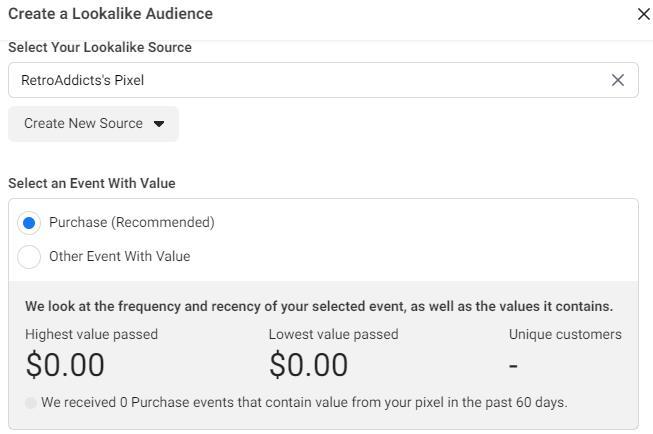The image size is (653, 434).
Task: Close the Create a Lookalike Audience dialog
Action: pyautogui.click(x=643, y=14)
